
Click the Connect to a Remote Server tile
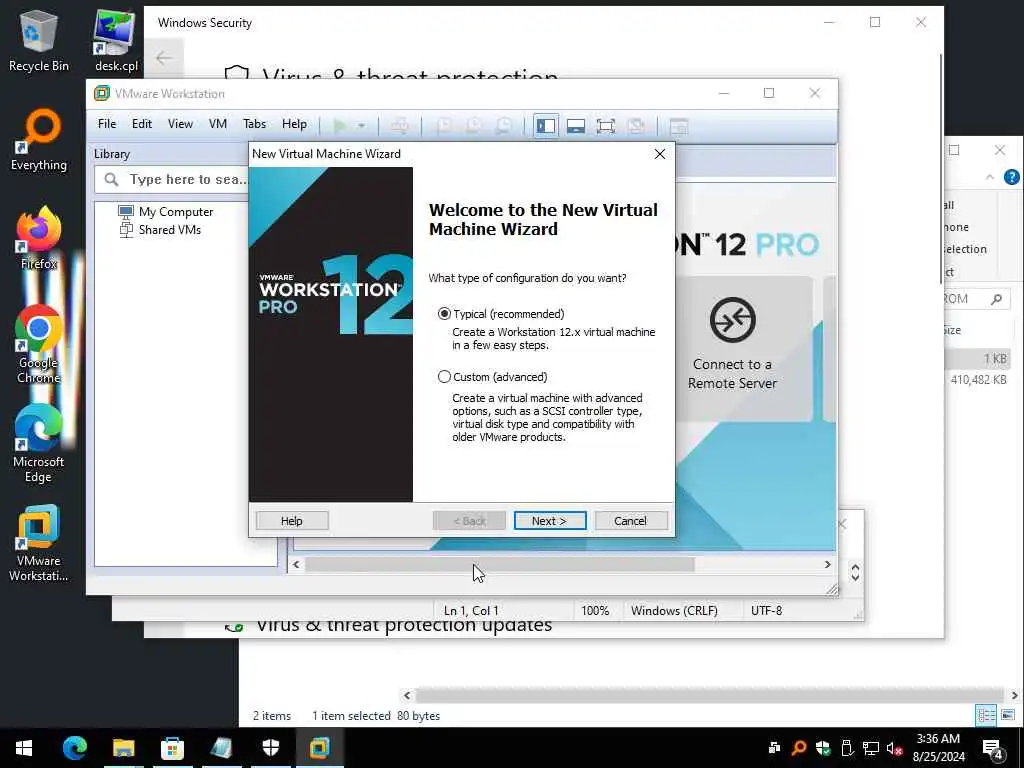point(732,348)
